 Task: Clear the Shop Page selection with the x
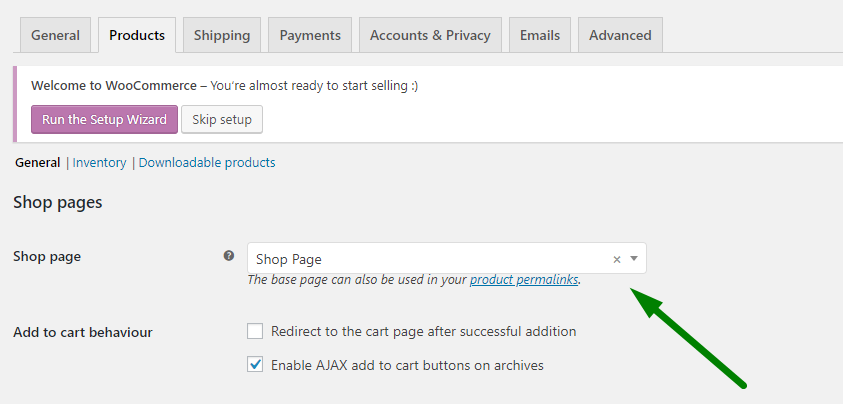[617, 259]
